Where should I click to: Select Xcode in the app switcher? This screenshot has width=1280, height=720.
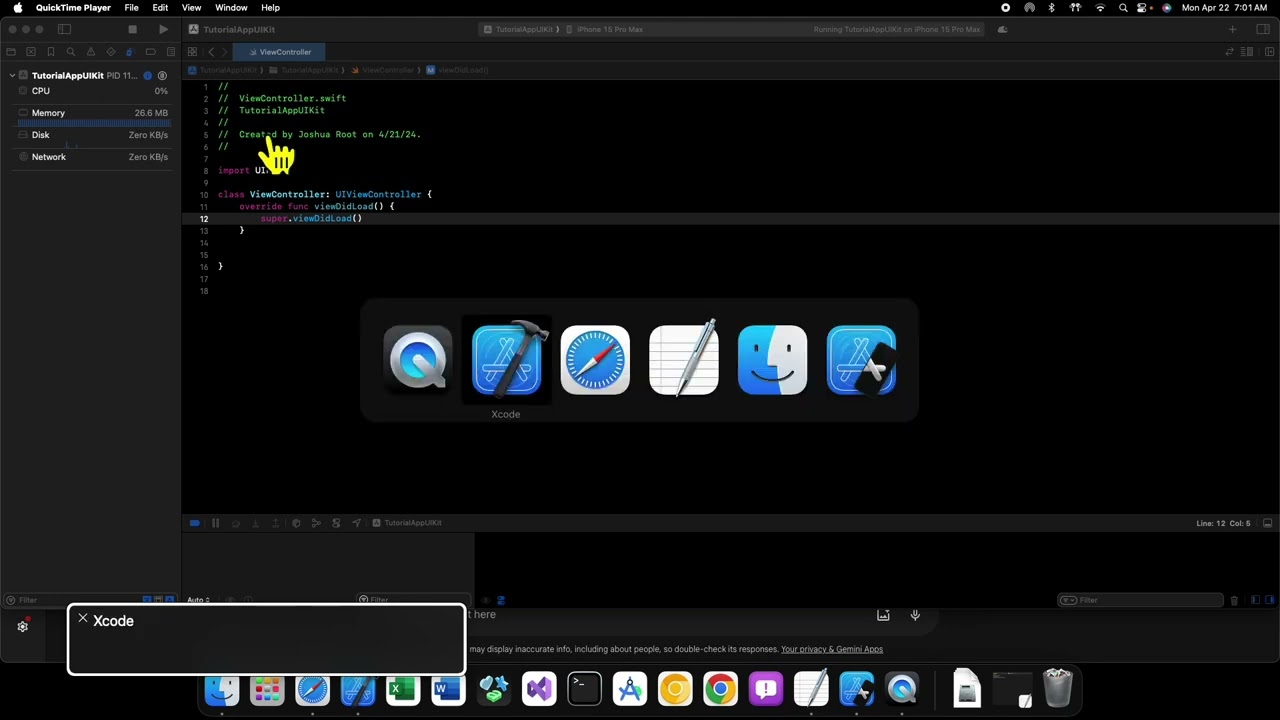[506, 359]
